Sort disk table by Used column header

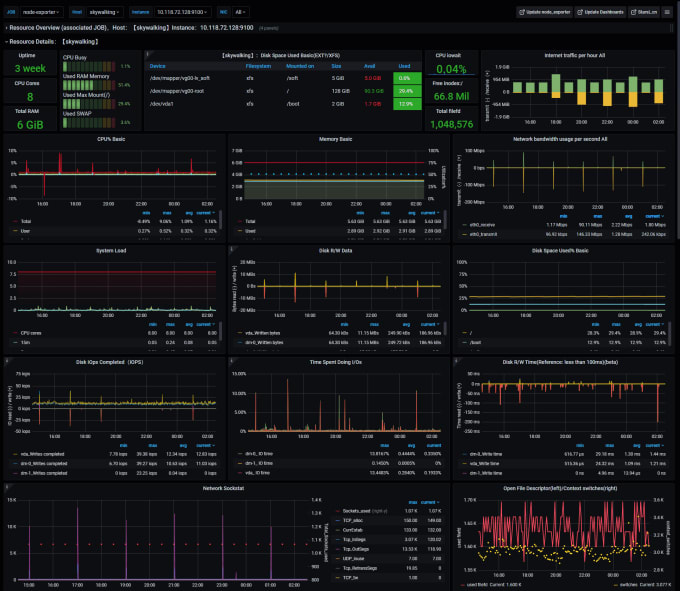(x=404, y=66)
